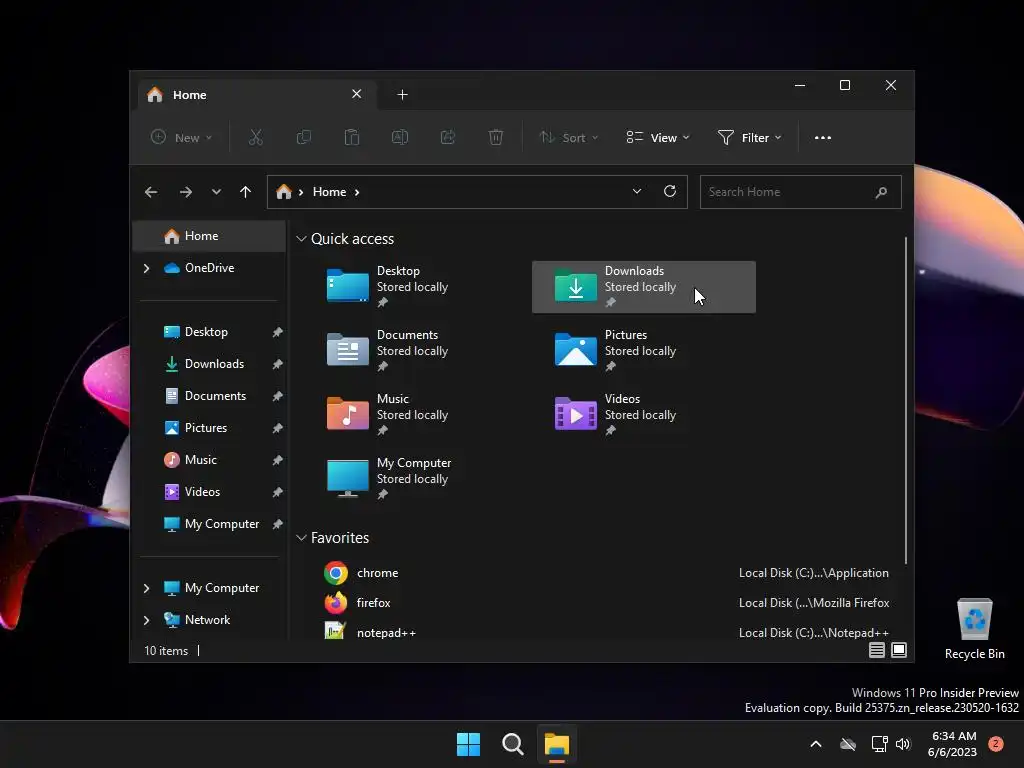
Task: Go up one level with up arrow
Action: coord(246,192)
